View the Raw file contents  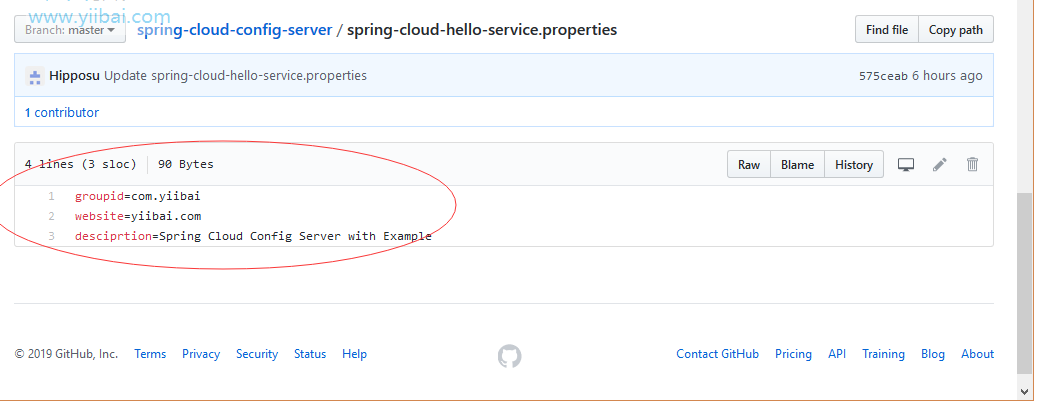point(749,165)
